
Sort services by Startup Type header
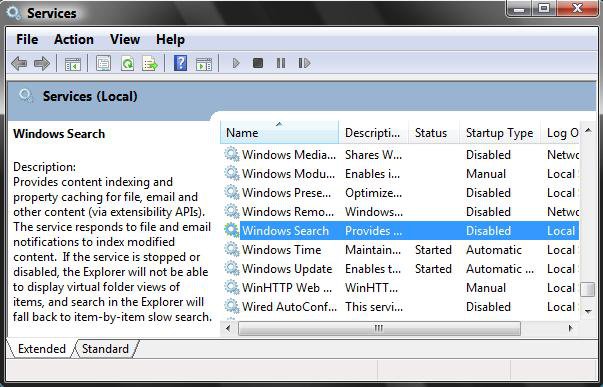(x=500, y=133)
